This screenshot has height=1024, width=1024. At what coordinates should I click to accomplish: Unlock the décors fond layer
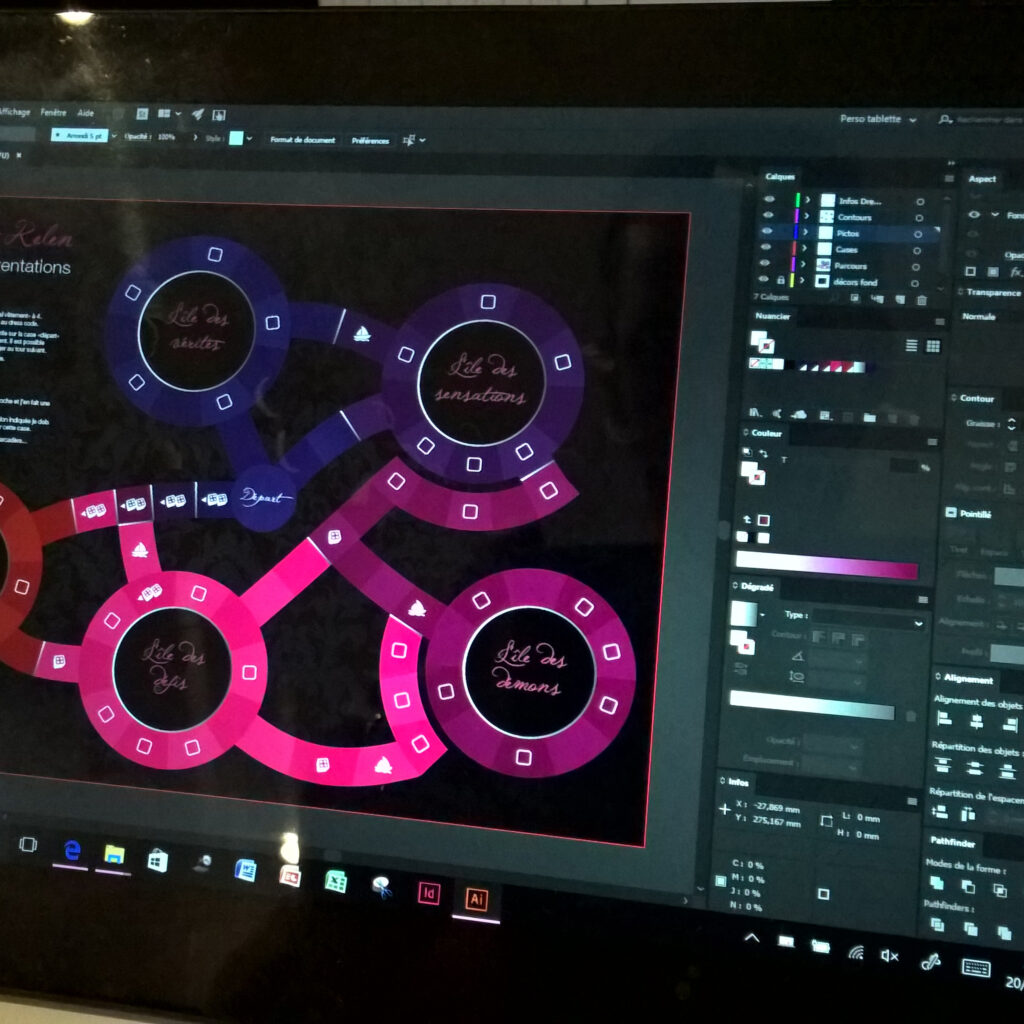[x=780, y=280]
